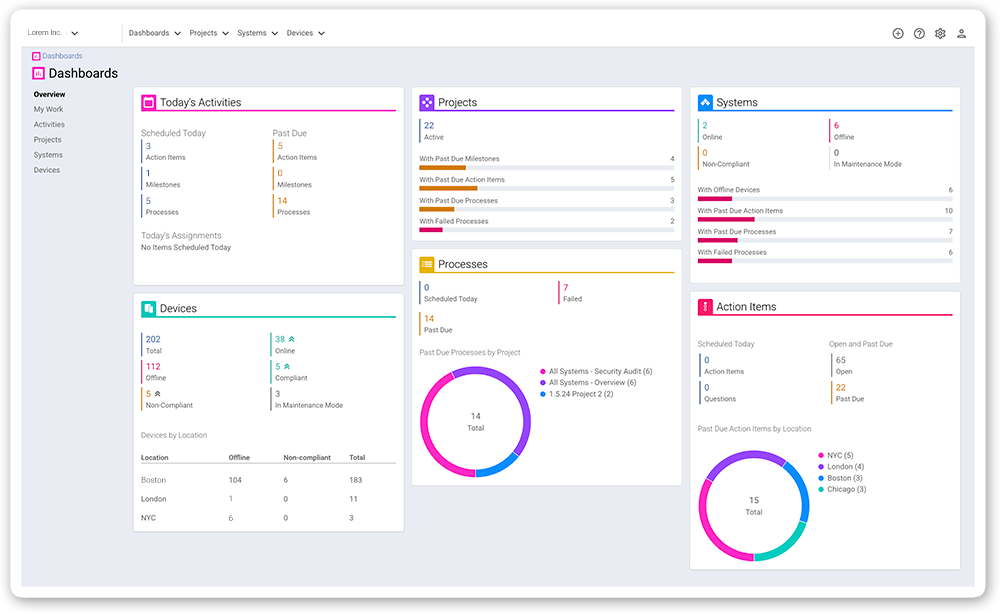Click the user profile icon
Image resolution: width=1000 pixels, height=614 pixels.
tap(961, 33)
